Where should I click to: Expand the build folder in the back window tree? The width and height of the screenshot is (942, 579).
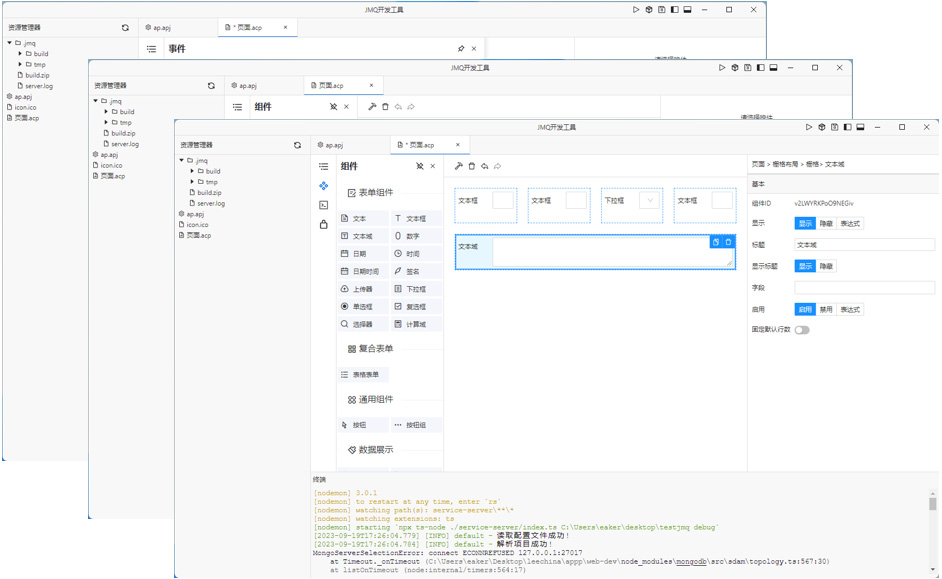coord(20,53)
